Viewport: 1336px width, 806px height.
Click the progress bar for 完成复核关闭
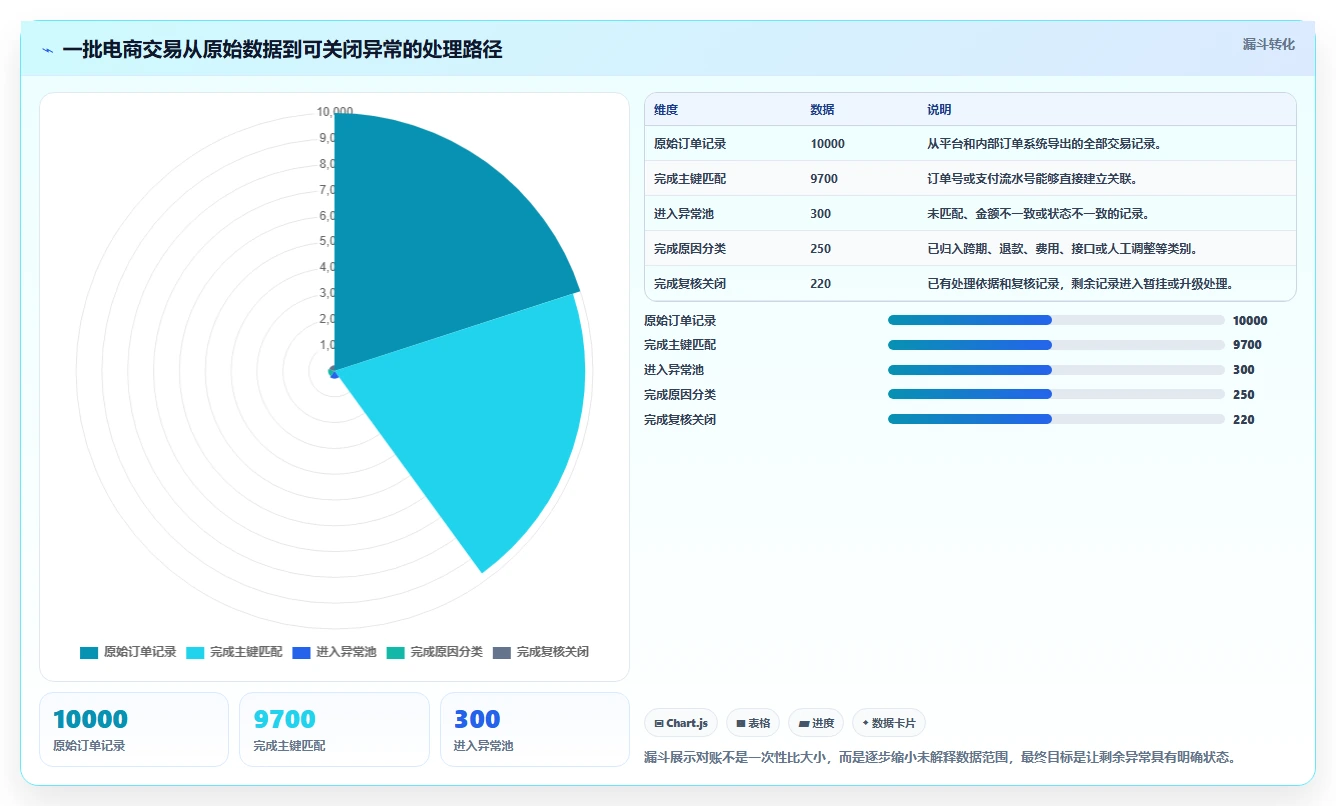tap(1056, 419)
